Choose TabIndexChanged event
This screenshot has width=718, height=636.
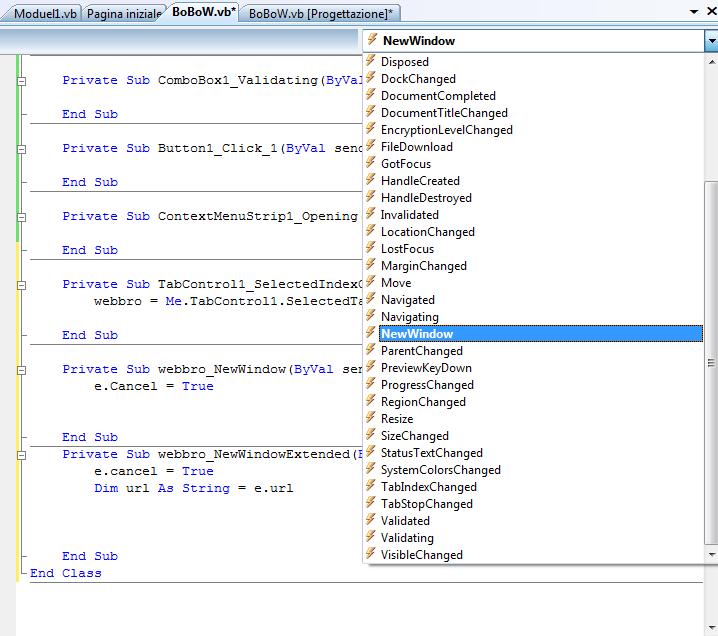point(429,487)
